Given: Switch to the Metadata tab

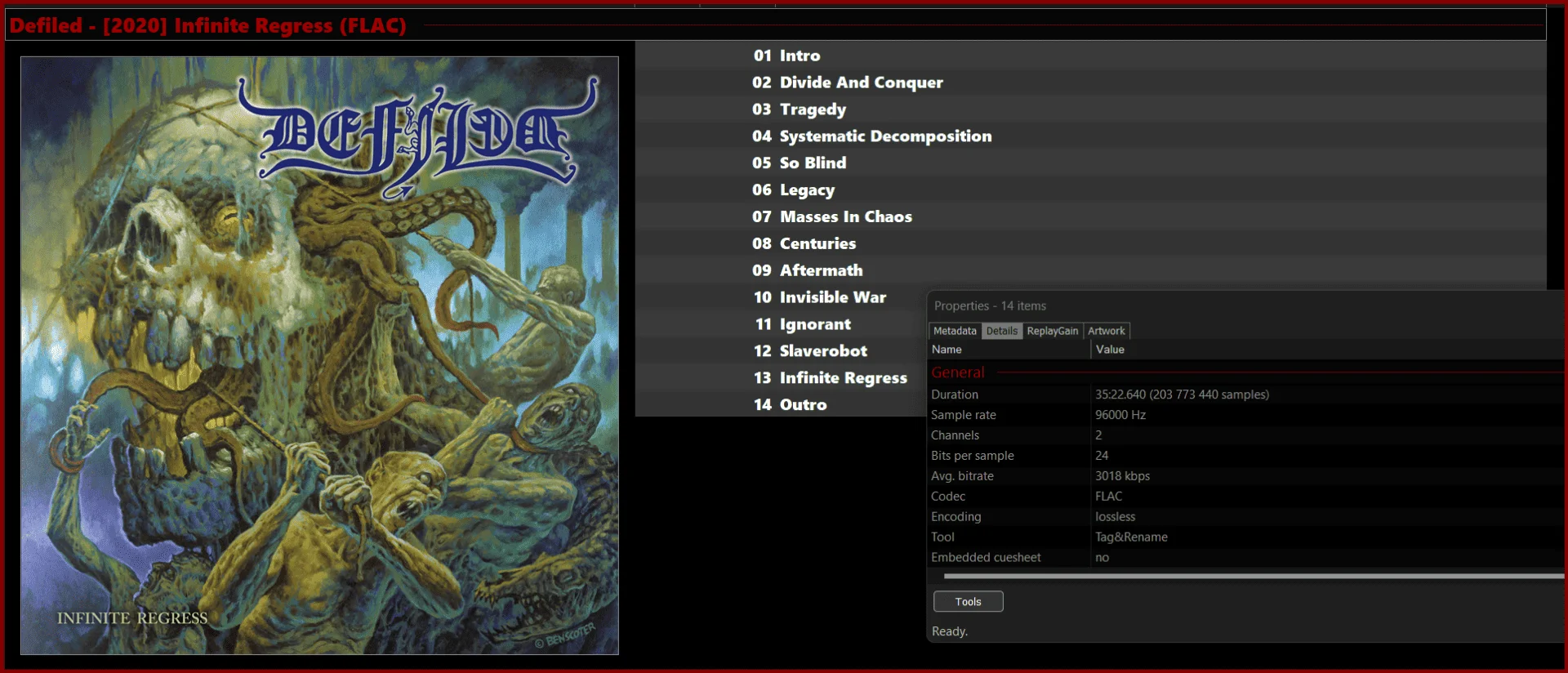Looking at the screenshot, I should [955, 331].
